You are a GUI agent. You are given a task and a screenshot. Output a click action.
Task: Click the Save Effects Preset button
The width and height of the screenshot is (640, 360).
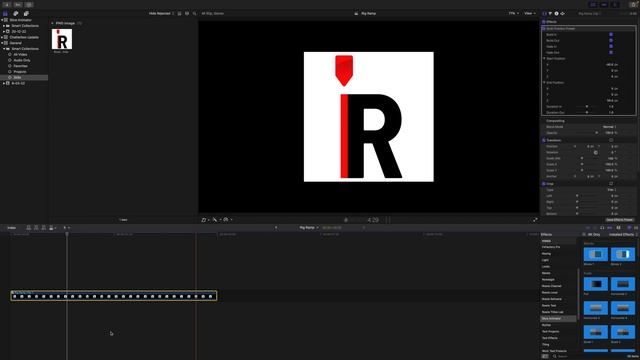pos(619,220)
